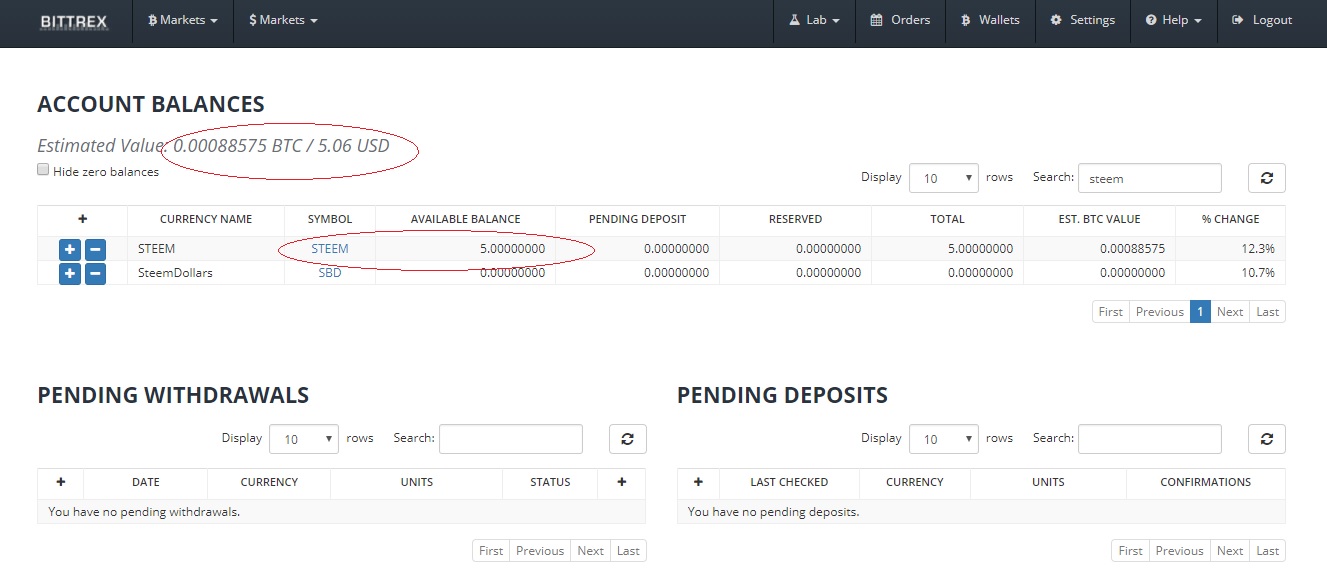1327x575 pixels.
Task: Click Last in pending deposits pagination
Action: coord(1268,551)
